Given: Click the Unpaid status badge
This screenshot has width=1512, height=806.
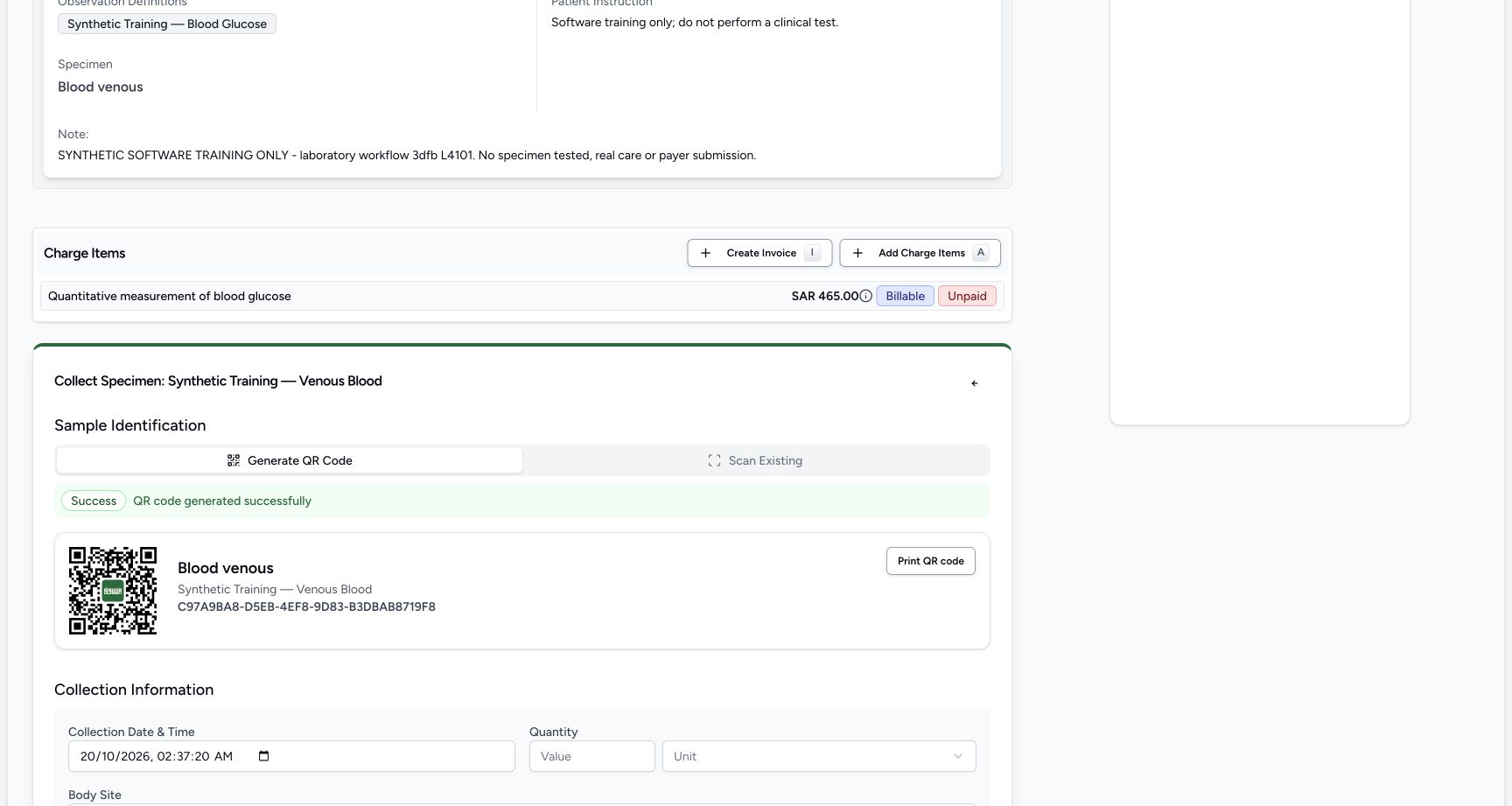Looking at the screenshot, I should point(967,296).
